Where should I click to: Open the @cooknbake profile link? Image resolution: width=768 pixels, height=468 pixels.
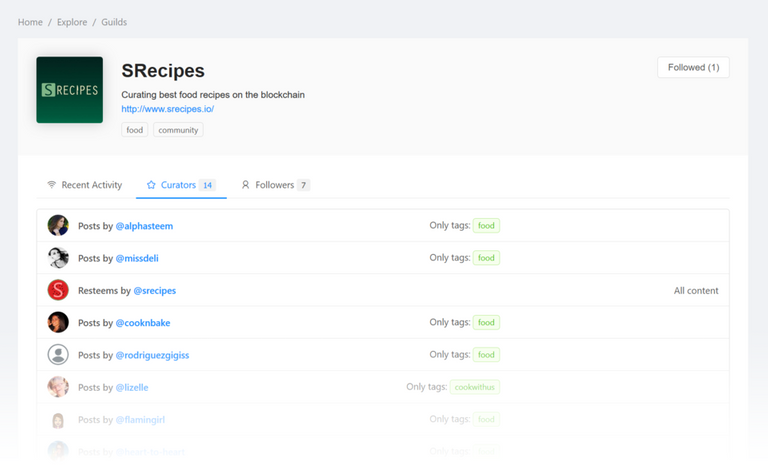pyautogui.click(x=143, y=323)
